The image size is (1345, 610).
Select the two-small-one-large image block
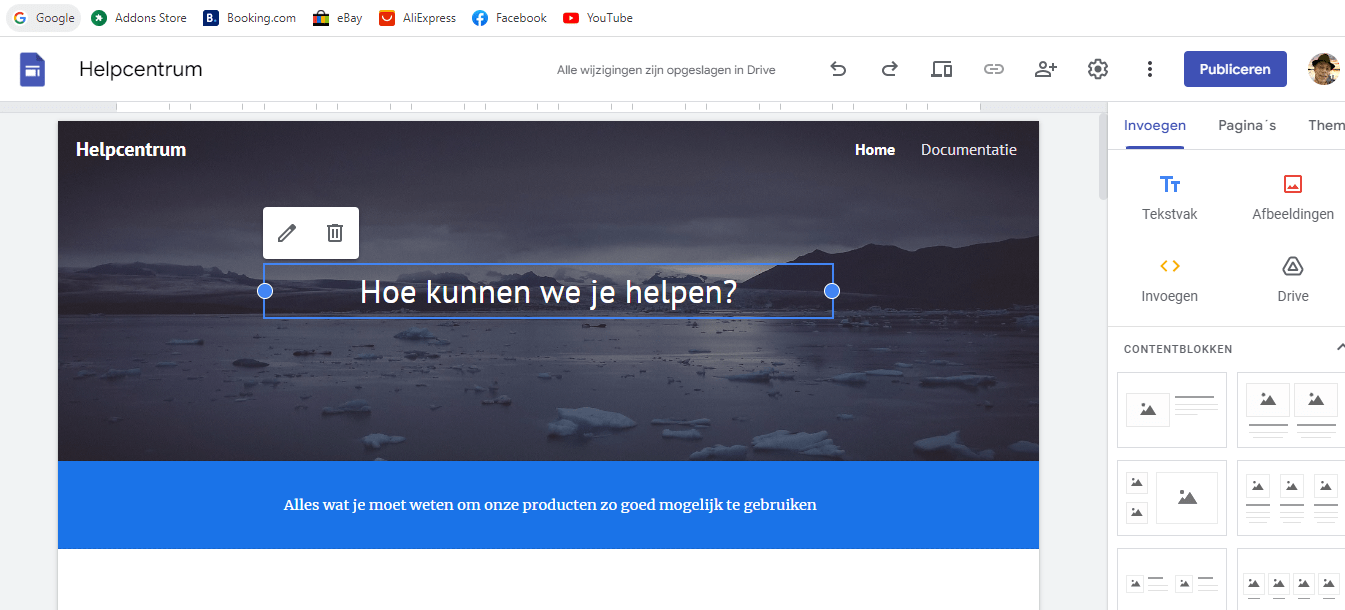click(x=1172, y=498)
